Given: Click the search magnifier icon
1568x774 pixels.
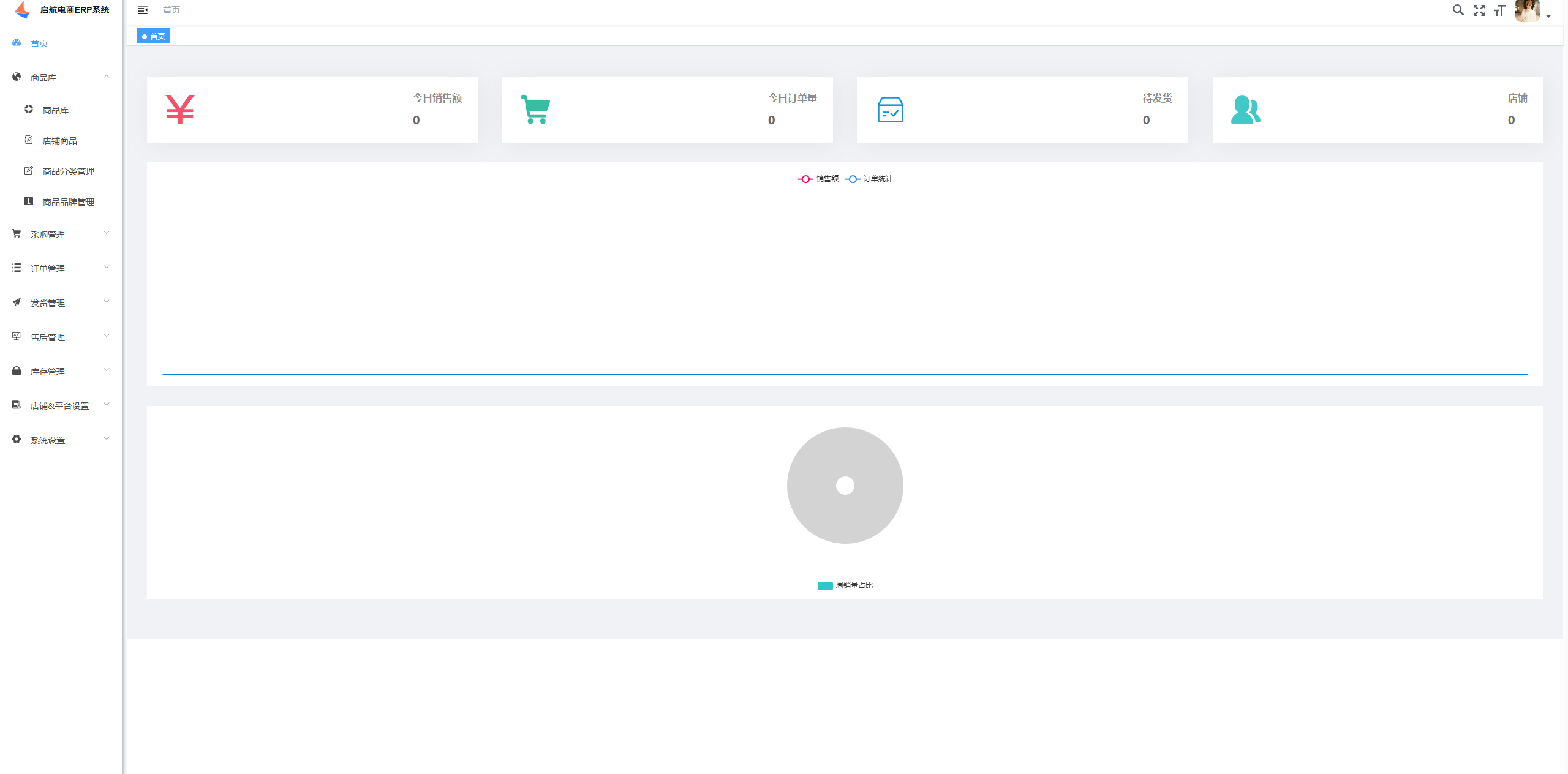Looking at the screenshot, I should (1458, 10).
